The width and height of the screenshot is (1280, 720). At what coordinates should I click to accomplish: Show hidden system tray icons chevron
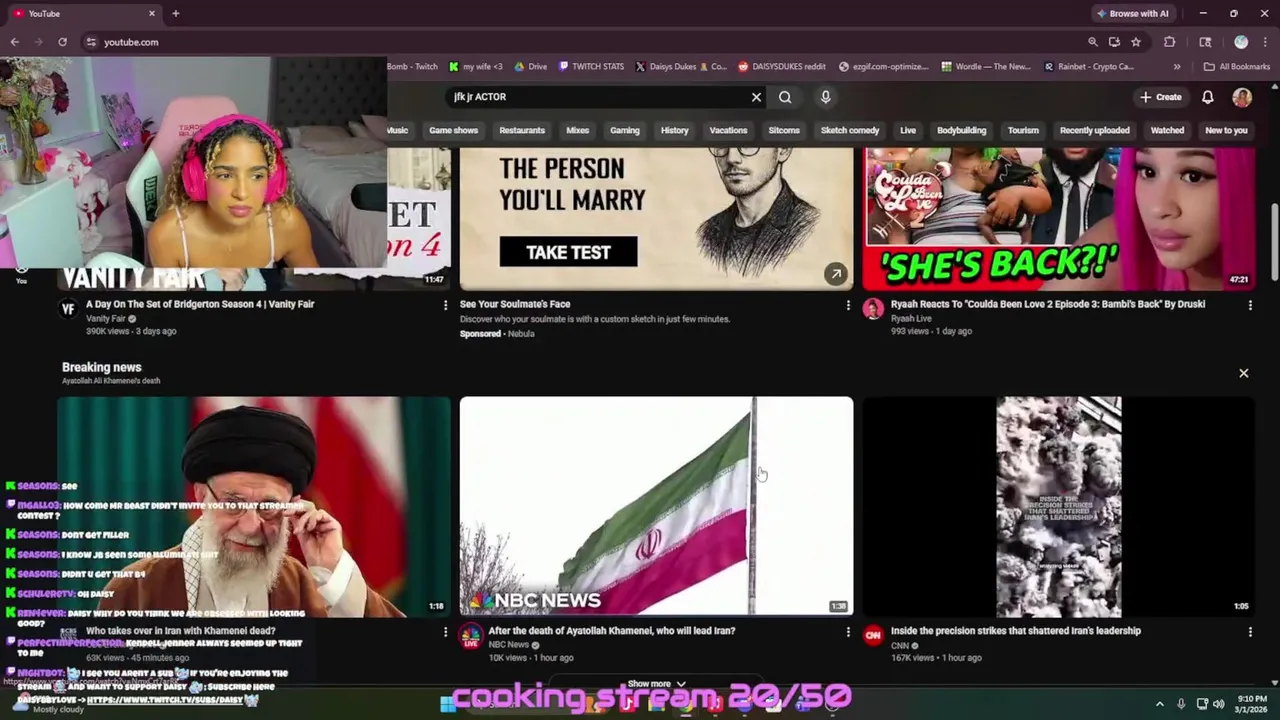point(1160,704)
